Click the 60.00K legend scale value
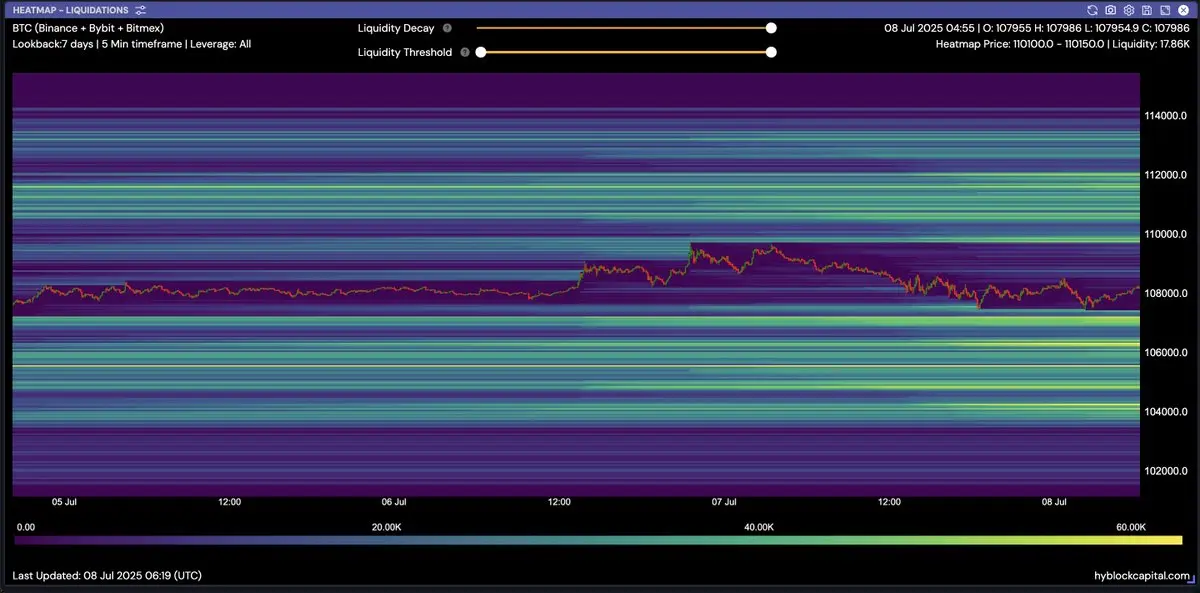The width and height of the screenshot is (1200, 593). [1131, 526]
